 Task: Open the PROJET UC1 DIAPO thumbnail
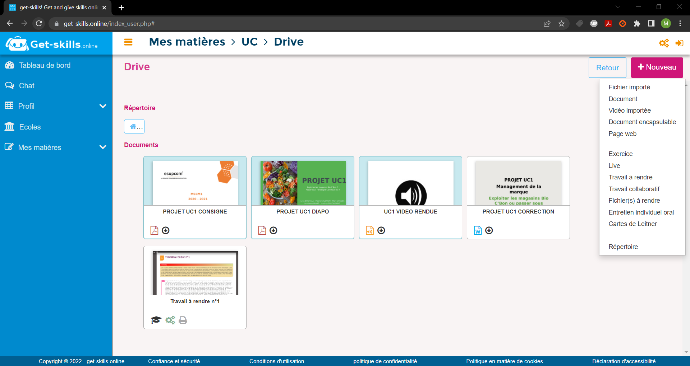303,183
